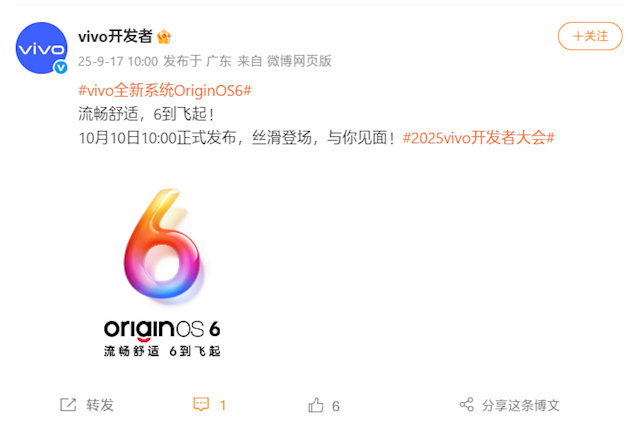
Task: Click the comment count 1
Action: point(223,405)
